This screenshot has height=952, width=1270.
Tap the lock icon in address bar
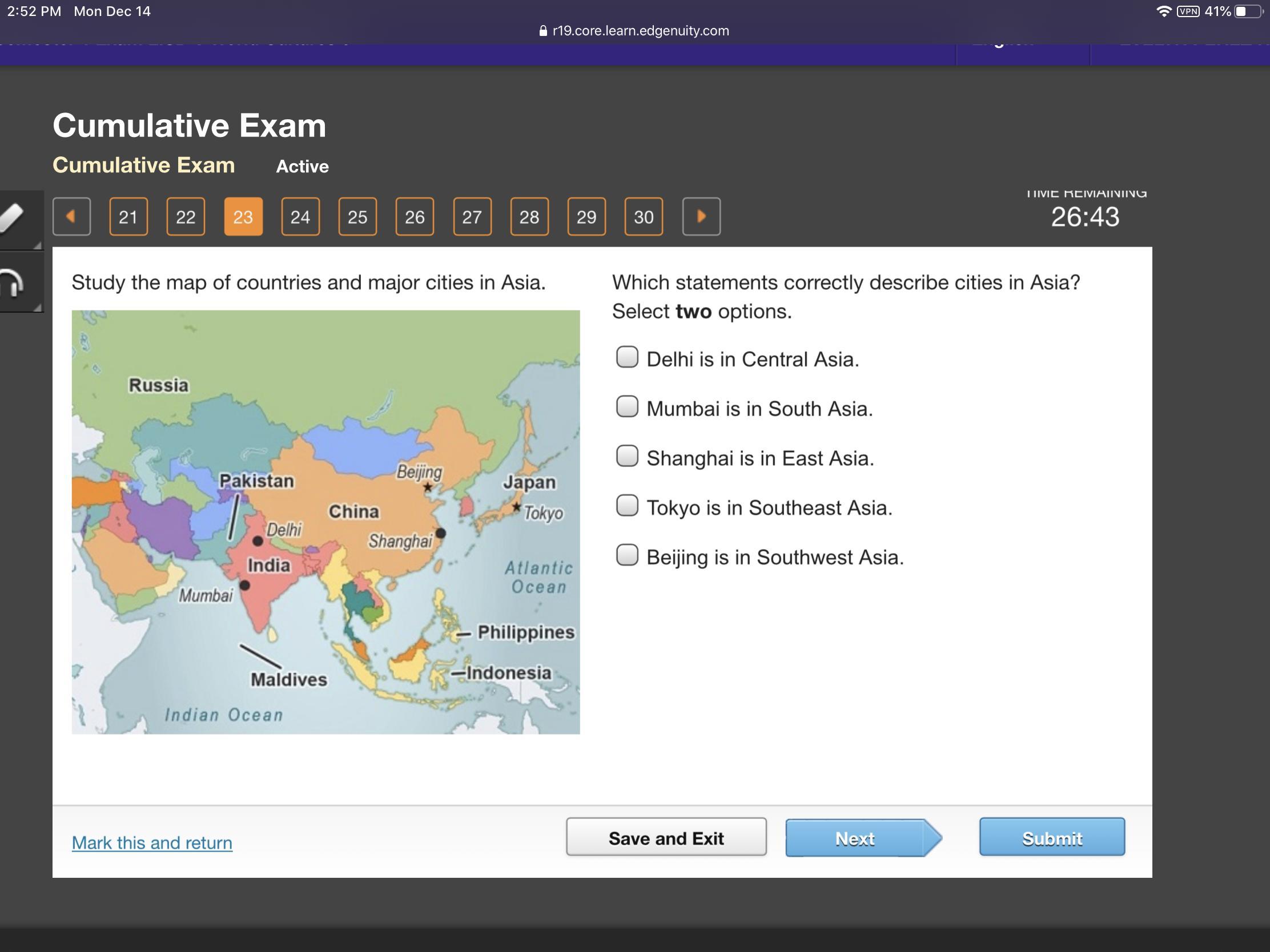pos(542,31)
